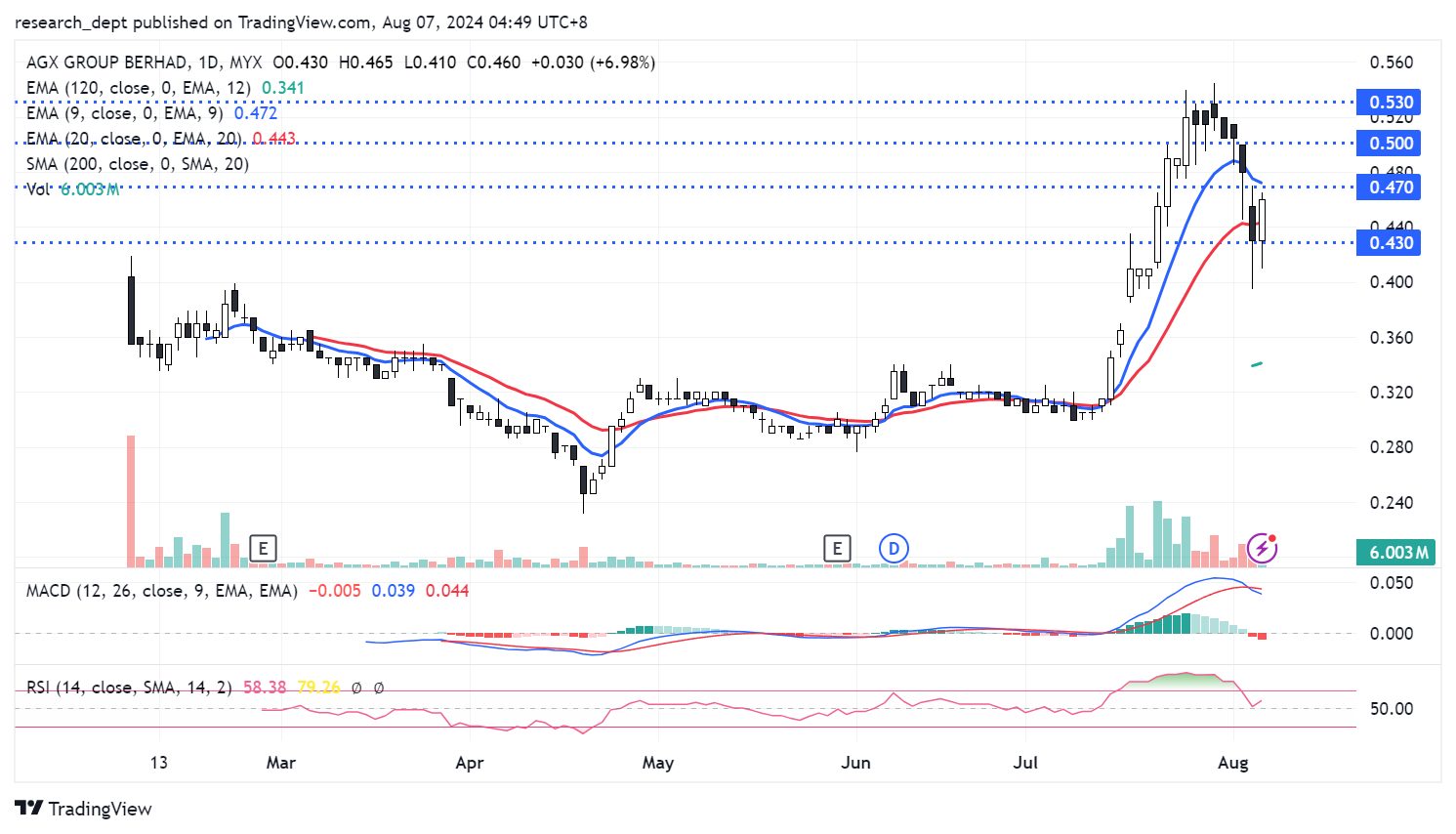Screen dimensions: 1456x834
Task: Click the TradingView logo at bottom left
Action: (x=84, y=809)
